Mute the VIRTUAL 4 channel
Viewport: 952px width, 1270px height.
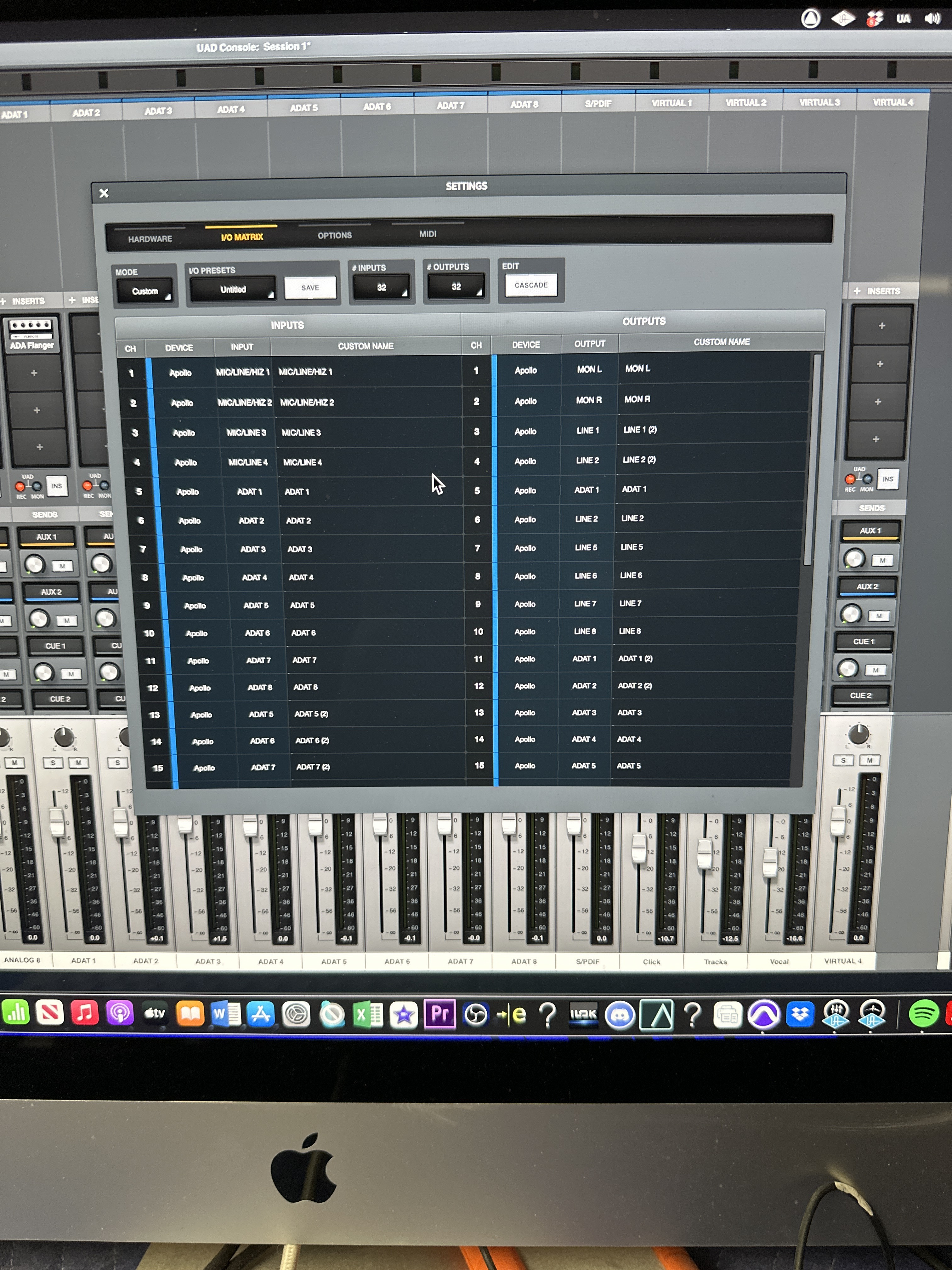pyautogui.click(x=870, y=760)
